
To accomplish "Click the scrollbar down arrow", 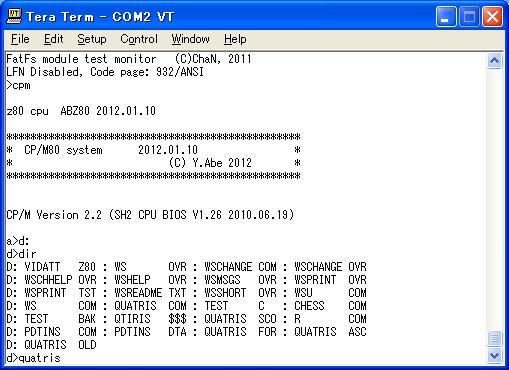I will point(494,356).
